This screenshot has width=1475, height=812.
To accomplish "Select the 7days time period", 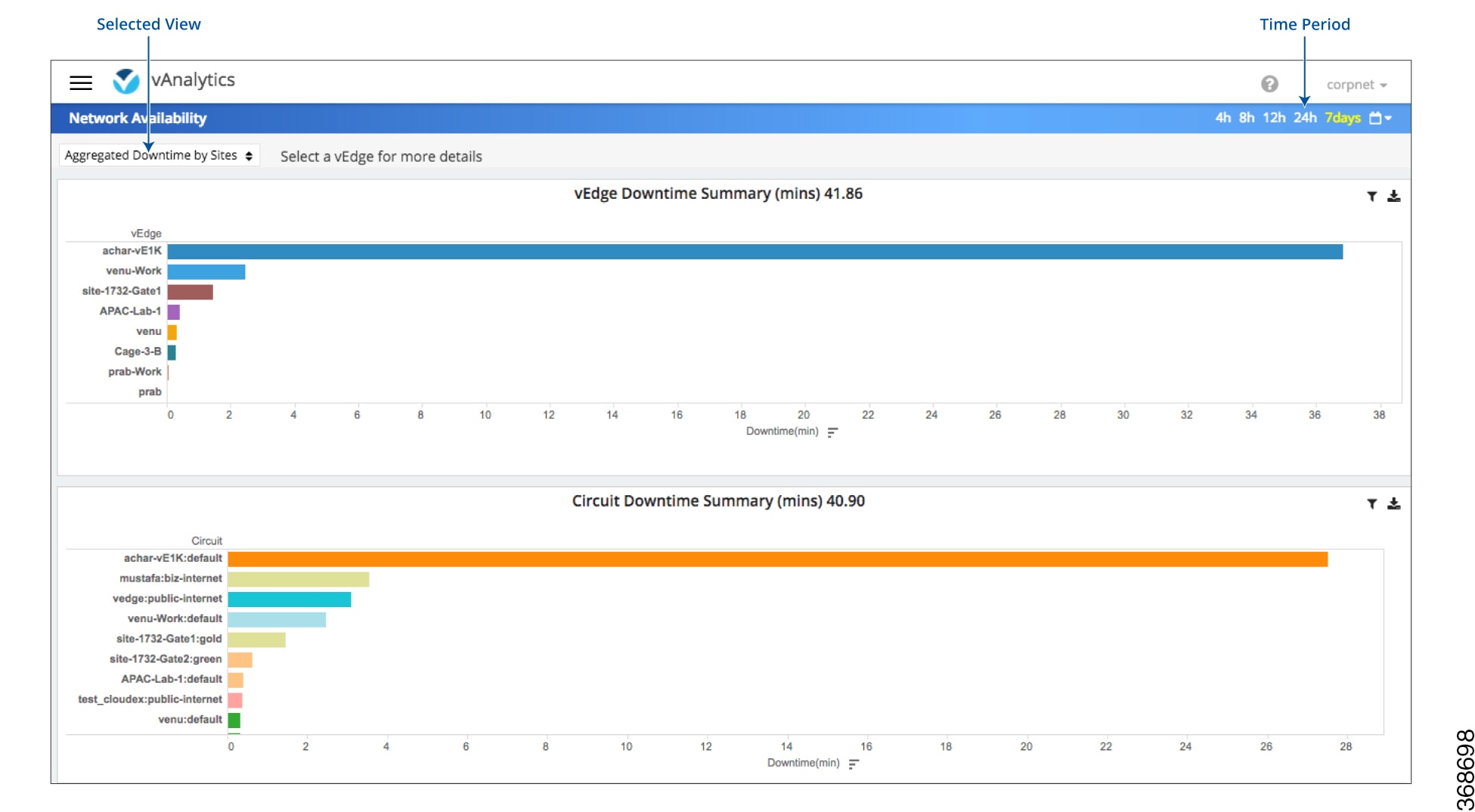I will [x=1343, y=118].
